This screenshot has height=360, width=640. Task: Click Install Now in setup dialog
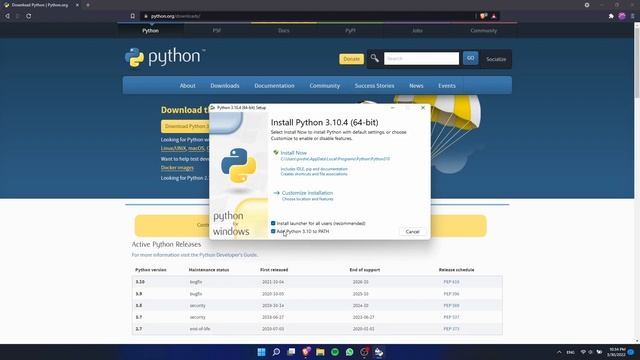click(293, 153)
